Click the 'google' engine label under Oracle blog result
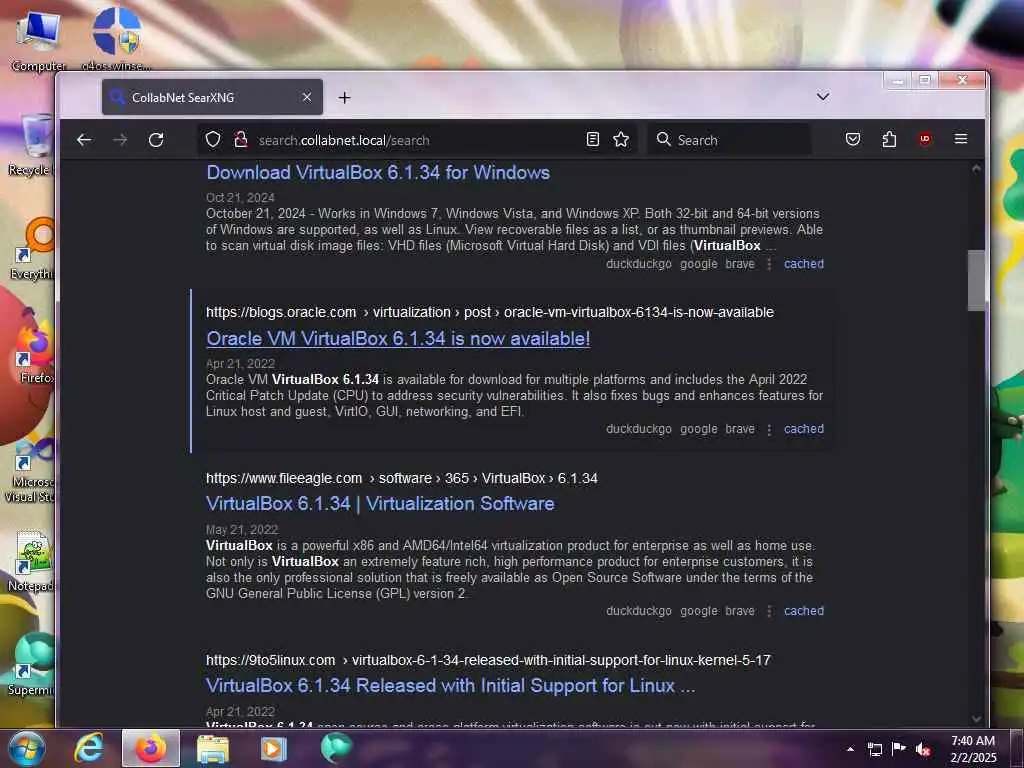 coord(699,429)
